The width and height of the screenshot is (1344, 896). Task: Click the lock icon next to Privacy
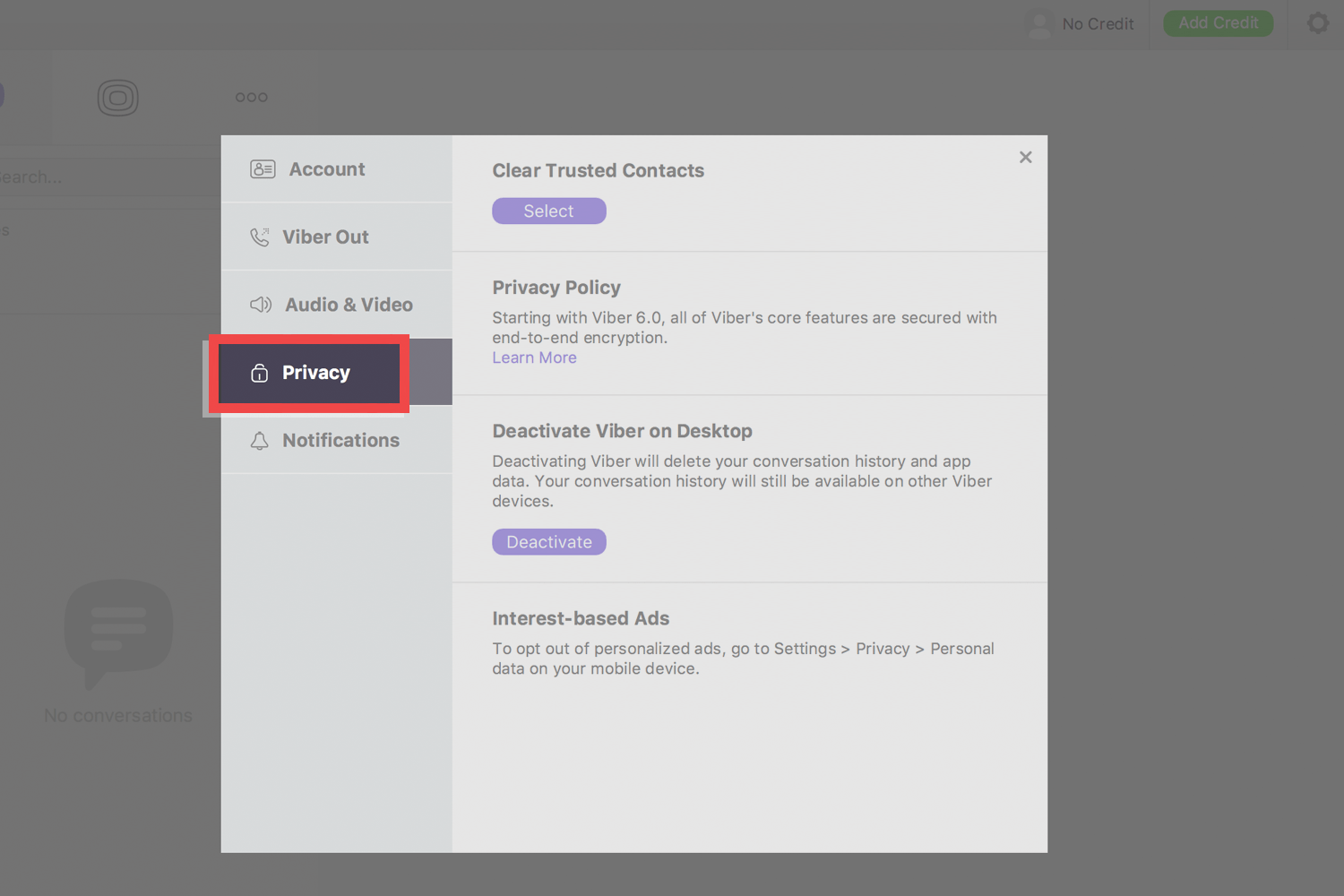260,372
